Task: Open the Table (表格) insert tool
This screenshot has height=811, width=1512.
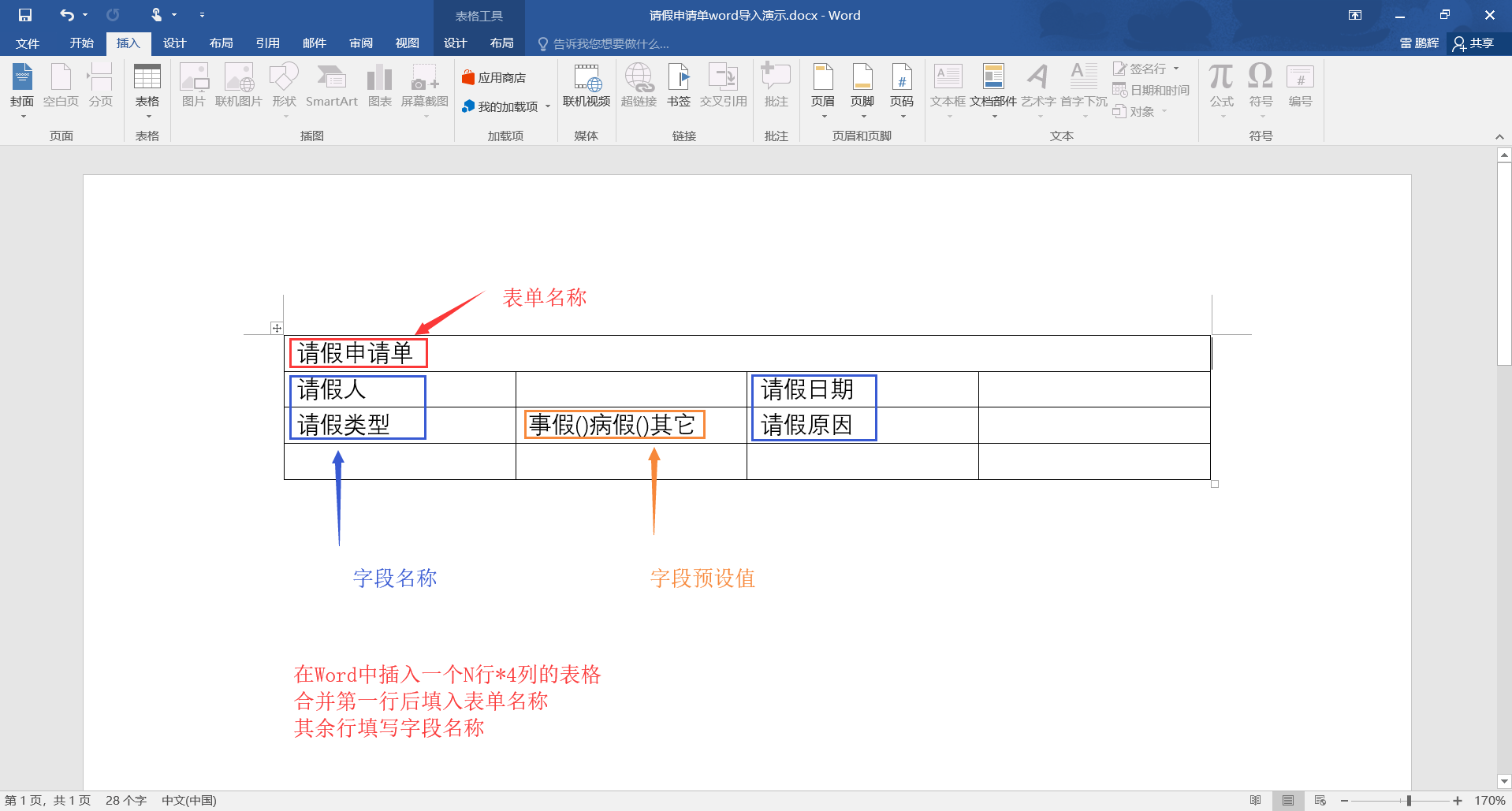Action: point(147,89)
